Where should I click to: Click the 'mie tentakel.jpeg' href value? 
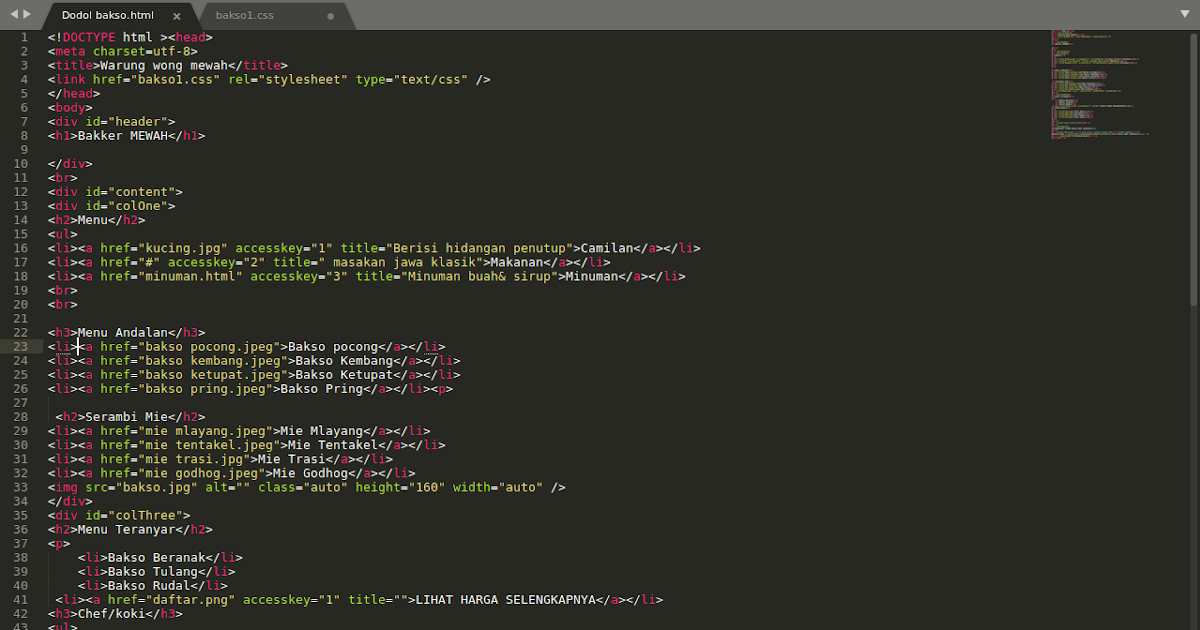click(x=208, y=445)
